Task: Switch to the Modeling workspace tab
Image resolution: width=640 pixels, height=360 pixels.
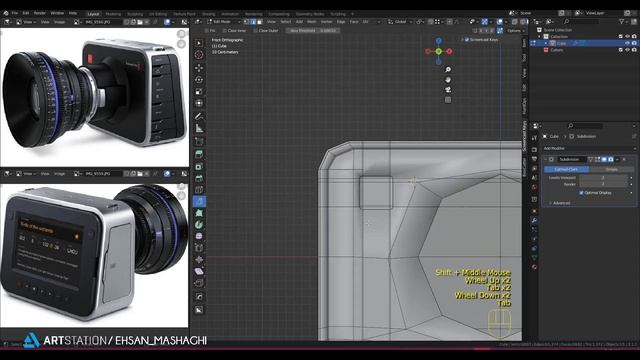Action: [x=113, y=14]
